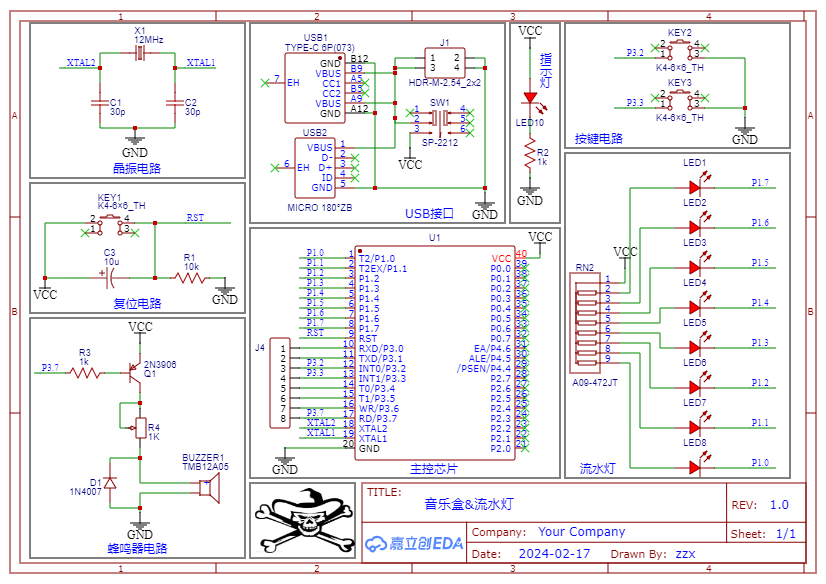The image size is (826, 584).
Task: Click the date value 2024-02-17
Action: coord(554,554)
